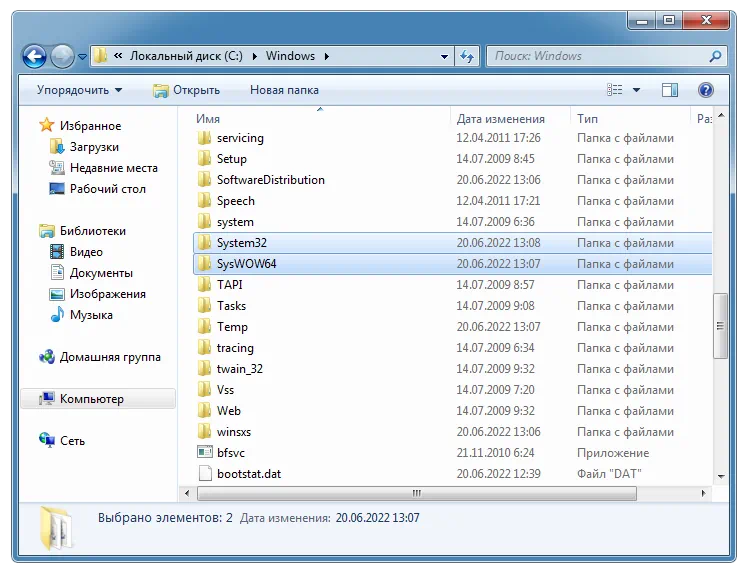This screenshot has height=571, width=744.
Task: Click the left arrow of horizontal scrollbar
Action: click(x=187, y=493)
